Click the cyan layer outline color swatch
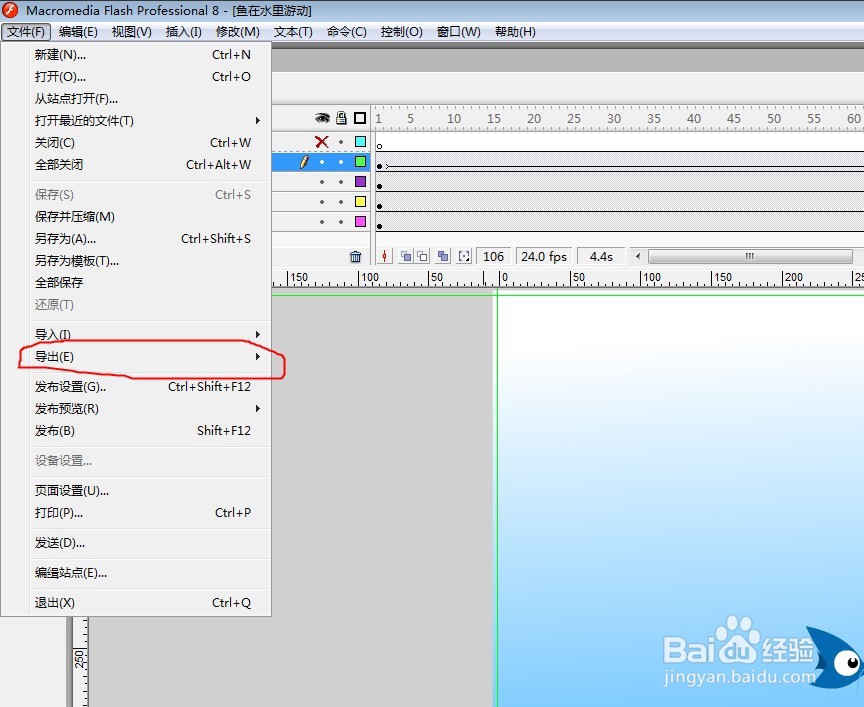 pyautogui.click(x=360, y=142)
